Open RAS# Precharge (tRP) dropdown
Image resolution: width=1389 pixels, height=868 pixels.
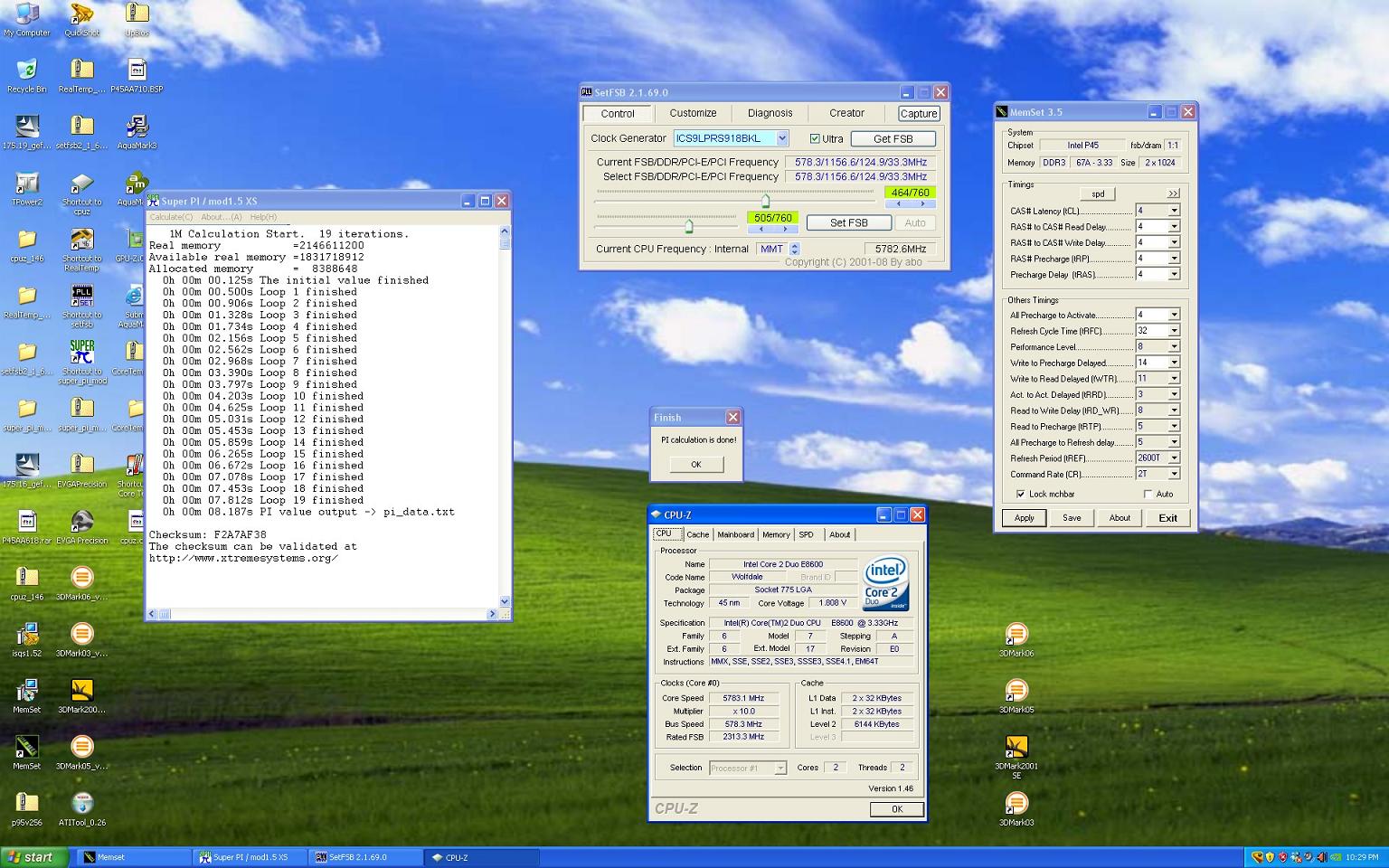pos(1174,259)
